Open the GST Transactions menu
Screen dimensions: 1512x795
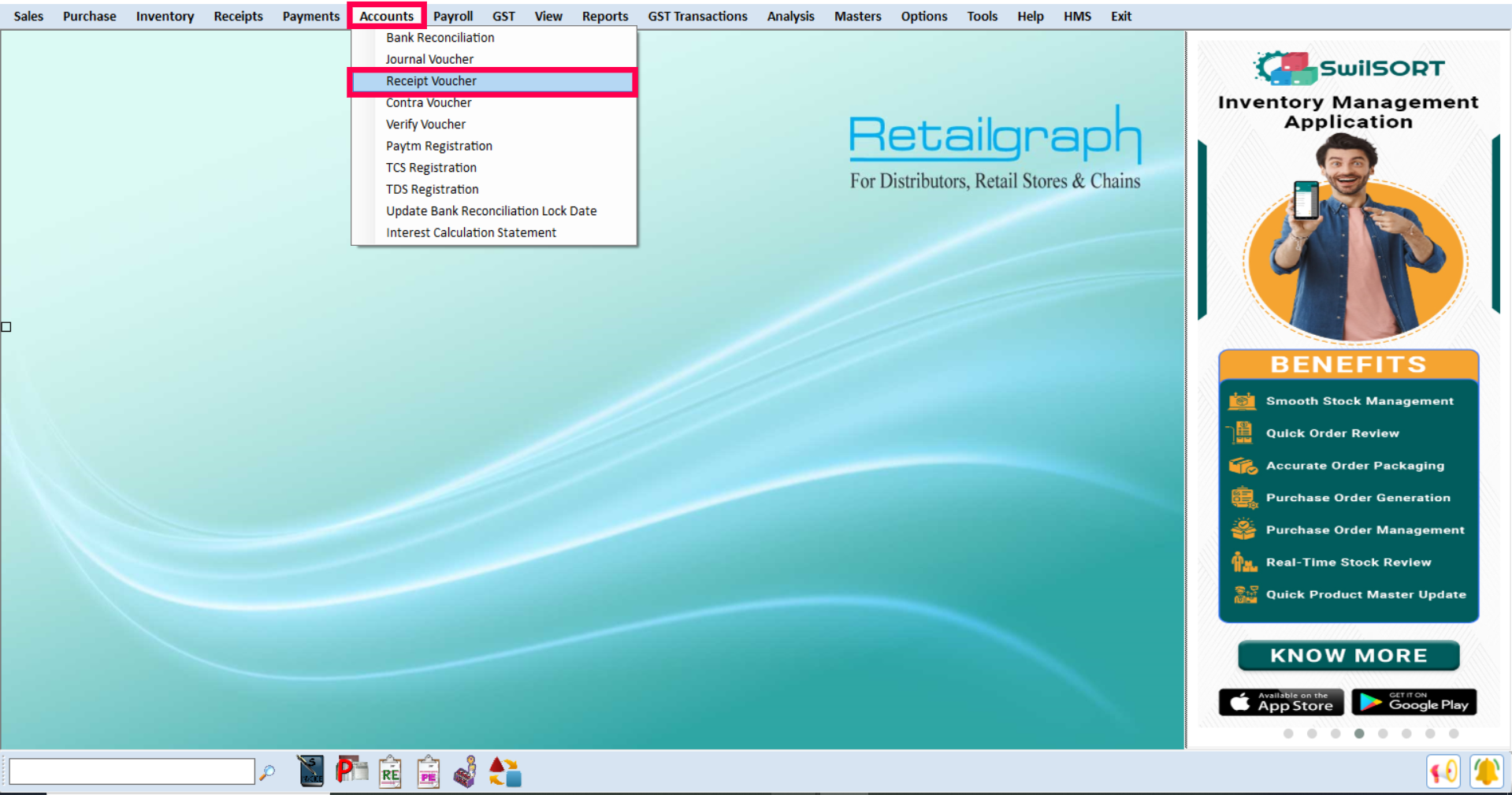pyautogui.click(x=697, y=16)
